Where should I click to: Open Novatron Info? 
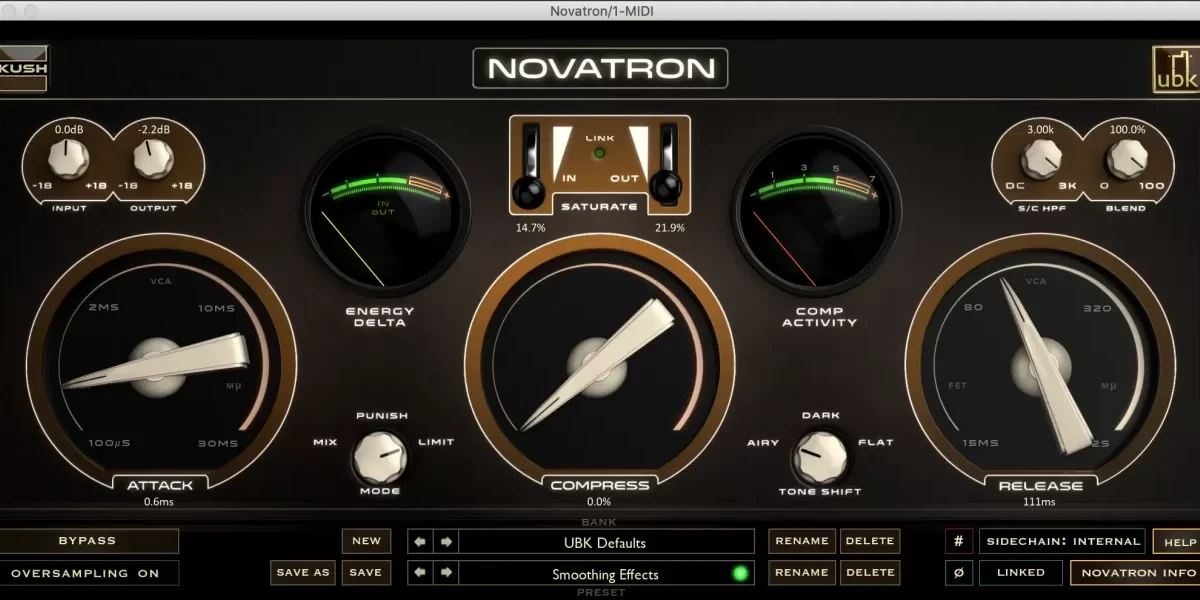tap(1135, 573)
